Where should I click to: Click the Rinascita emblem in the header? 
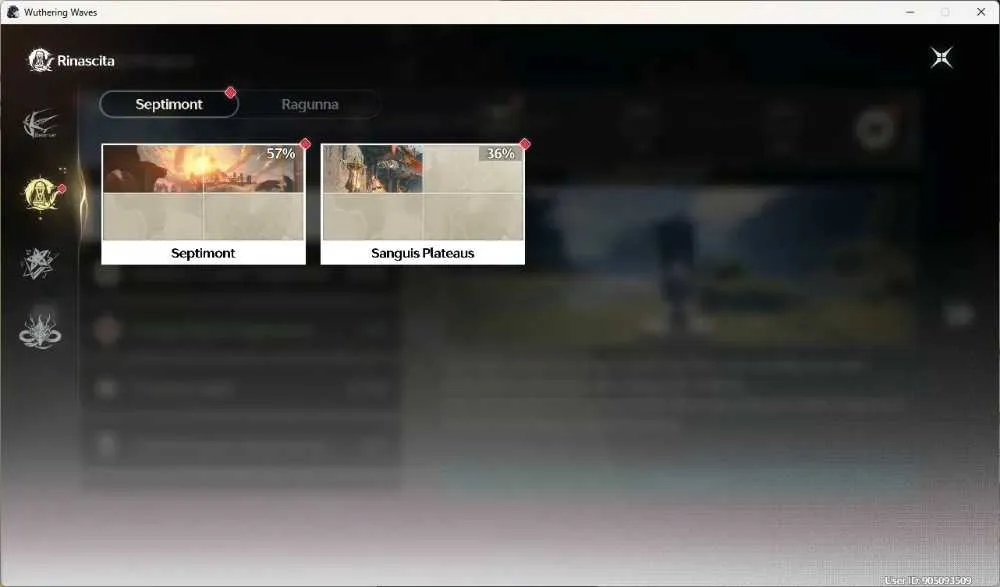40,61
